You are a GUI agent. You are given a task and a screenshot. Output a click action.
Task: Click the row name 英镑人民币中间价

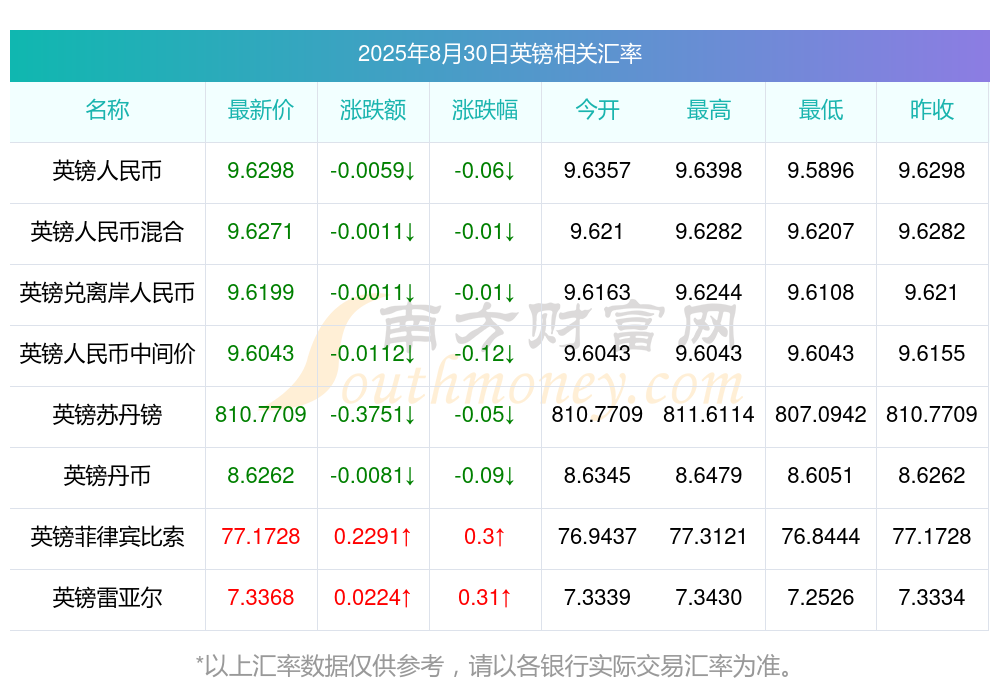[107, 353]
